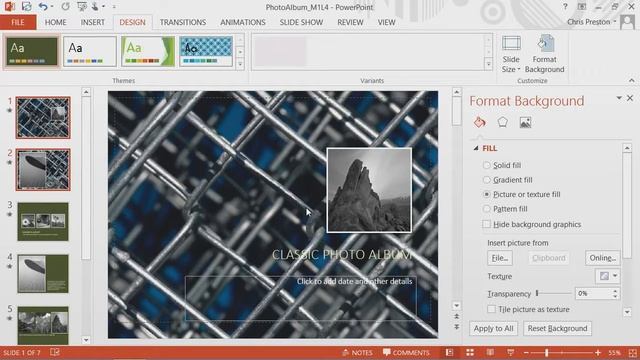Apply the dark green first theme
640x360 pixels.
pyautogui.click(x=31, y=51)
